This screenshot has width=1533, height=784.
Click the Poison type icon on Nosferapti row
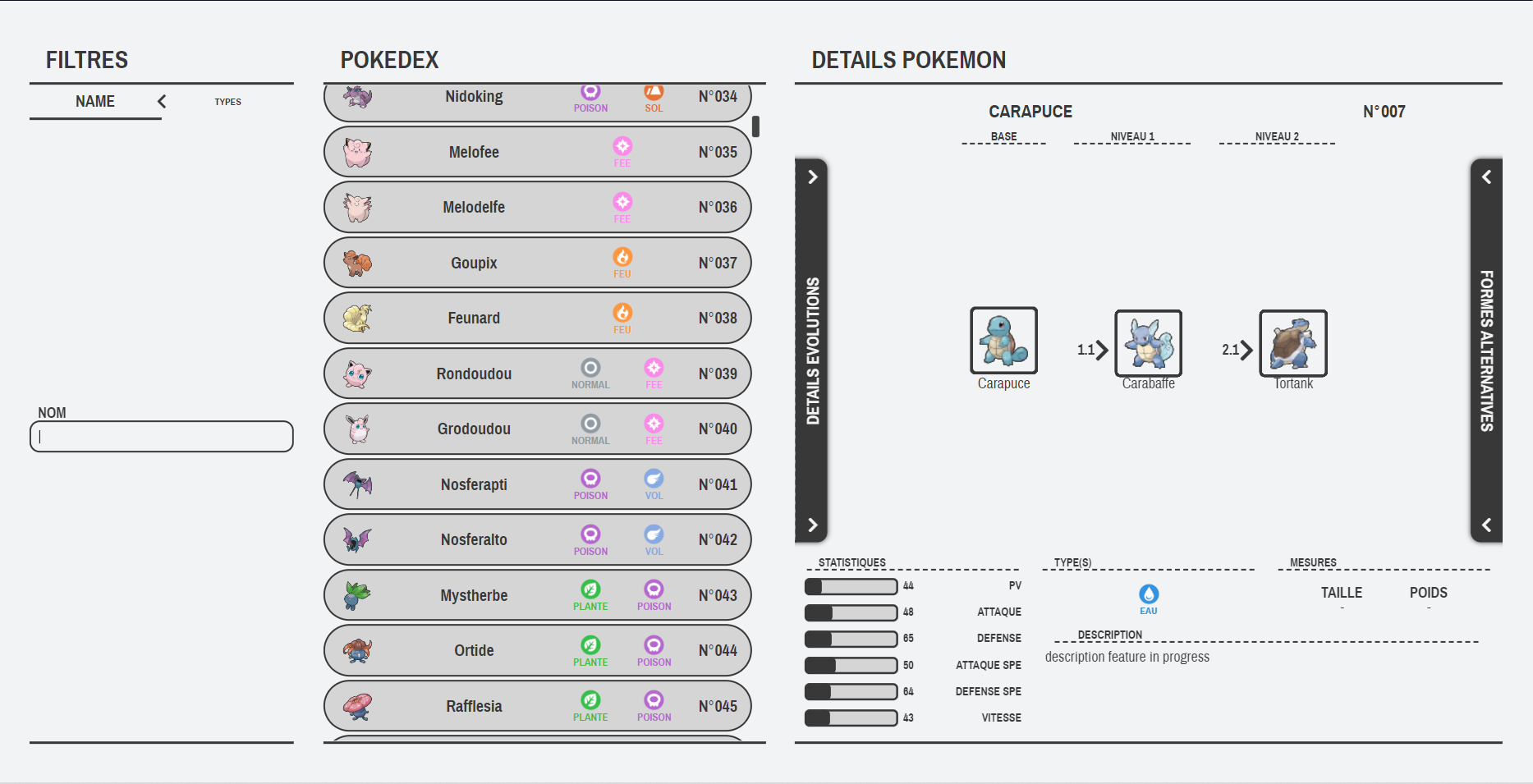click(590, 479)
